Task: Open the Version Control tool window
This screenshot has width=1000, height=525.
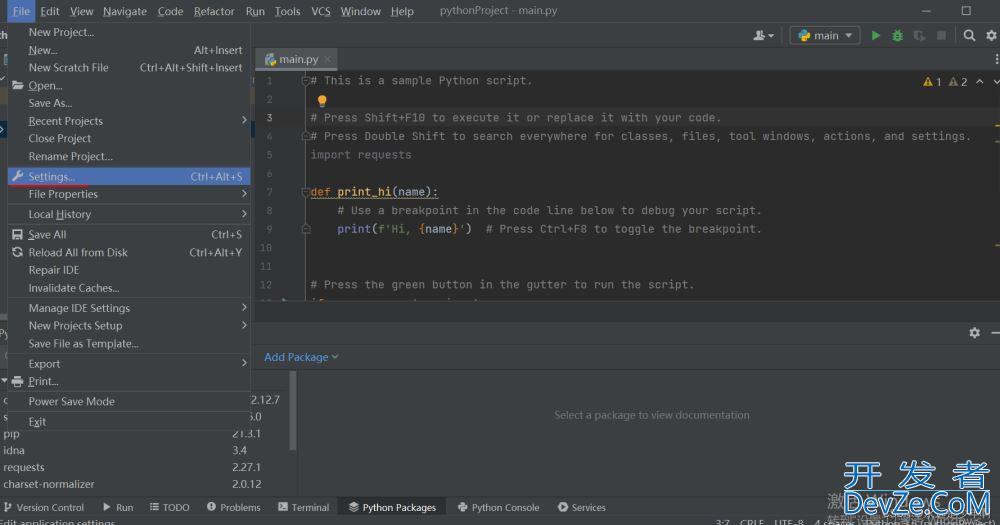Action: (x=43, y=507)
